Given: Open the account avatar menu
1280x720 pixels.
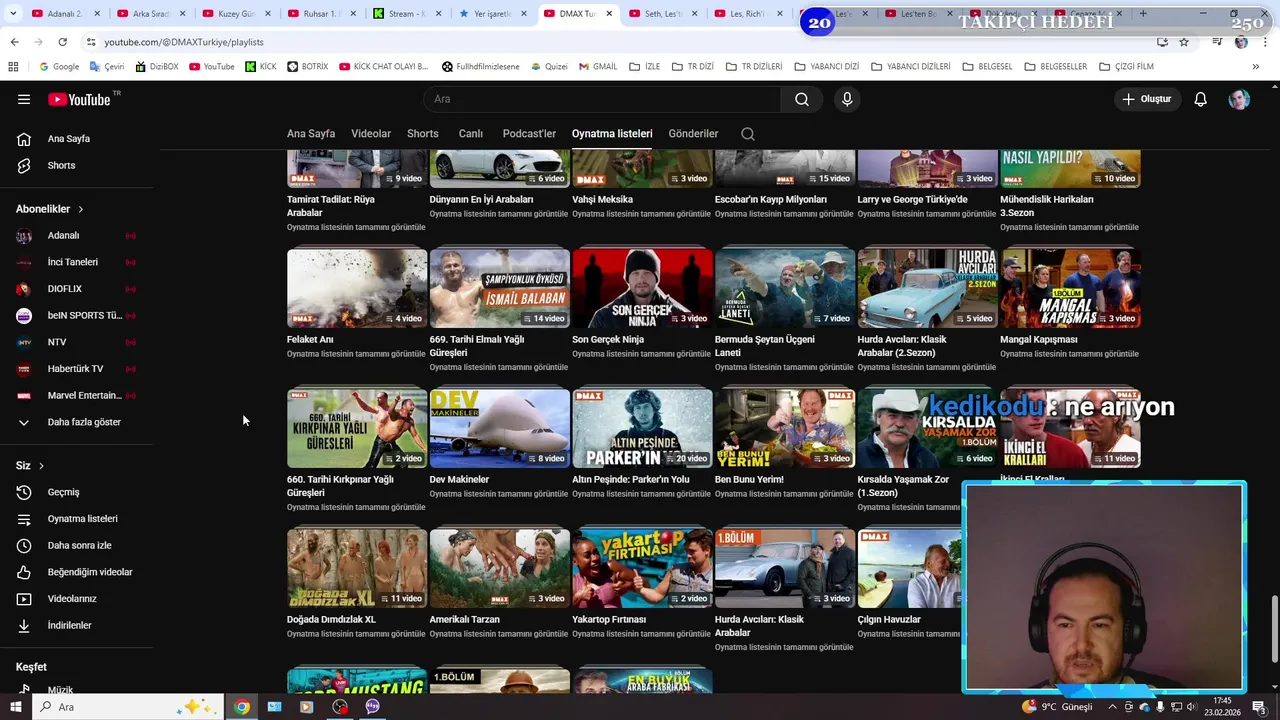Looking at the screenshot, I should pos(1239,99).
